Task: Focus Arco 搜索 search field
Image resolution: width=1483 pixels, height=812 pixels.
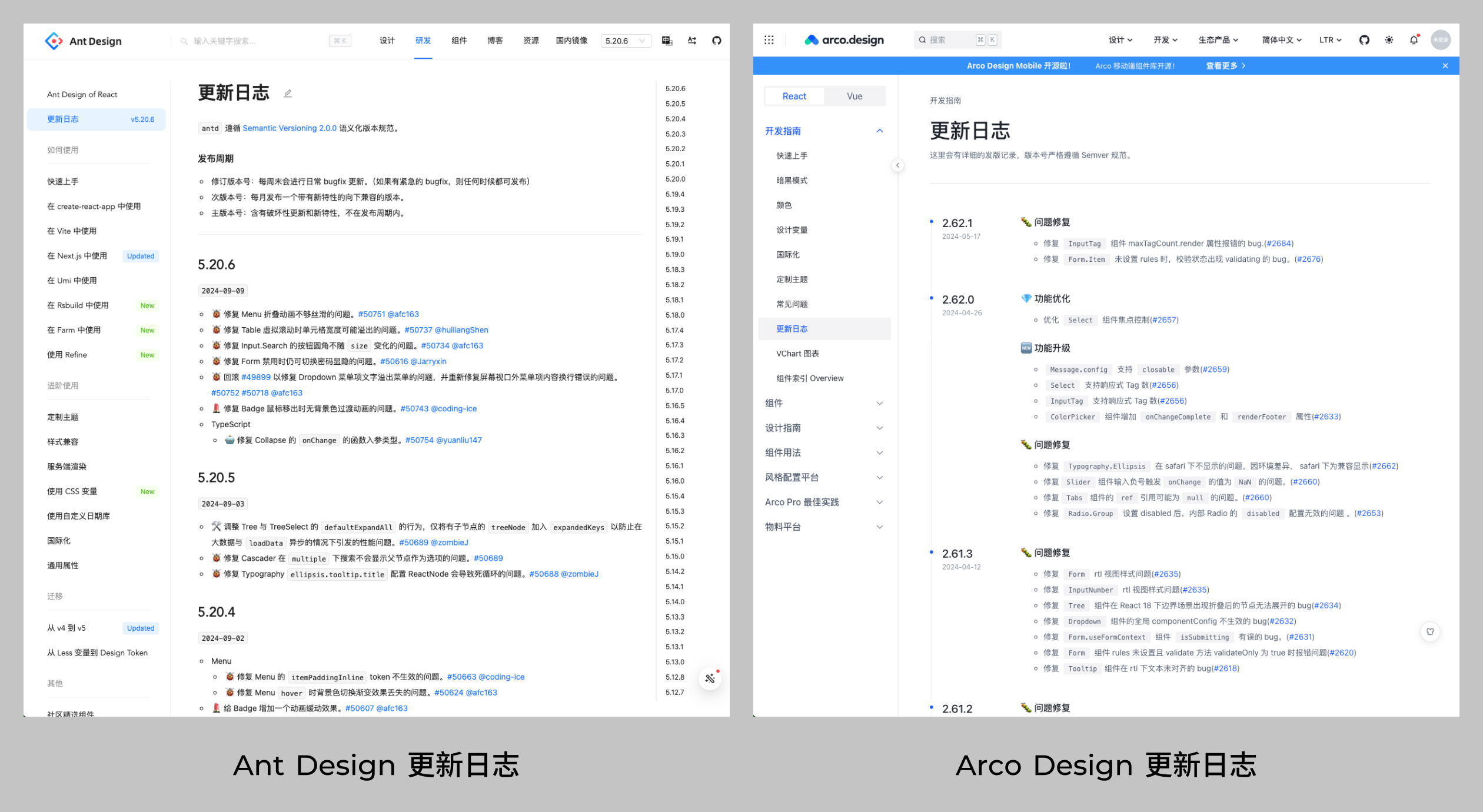Action: click(957, 40)
